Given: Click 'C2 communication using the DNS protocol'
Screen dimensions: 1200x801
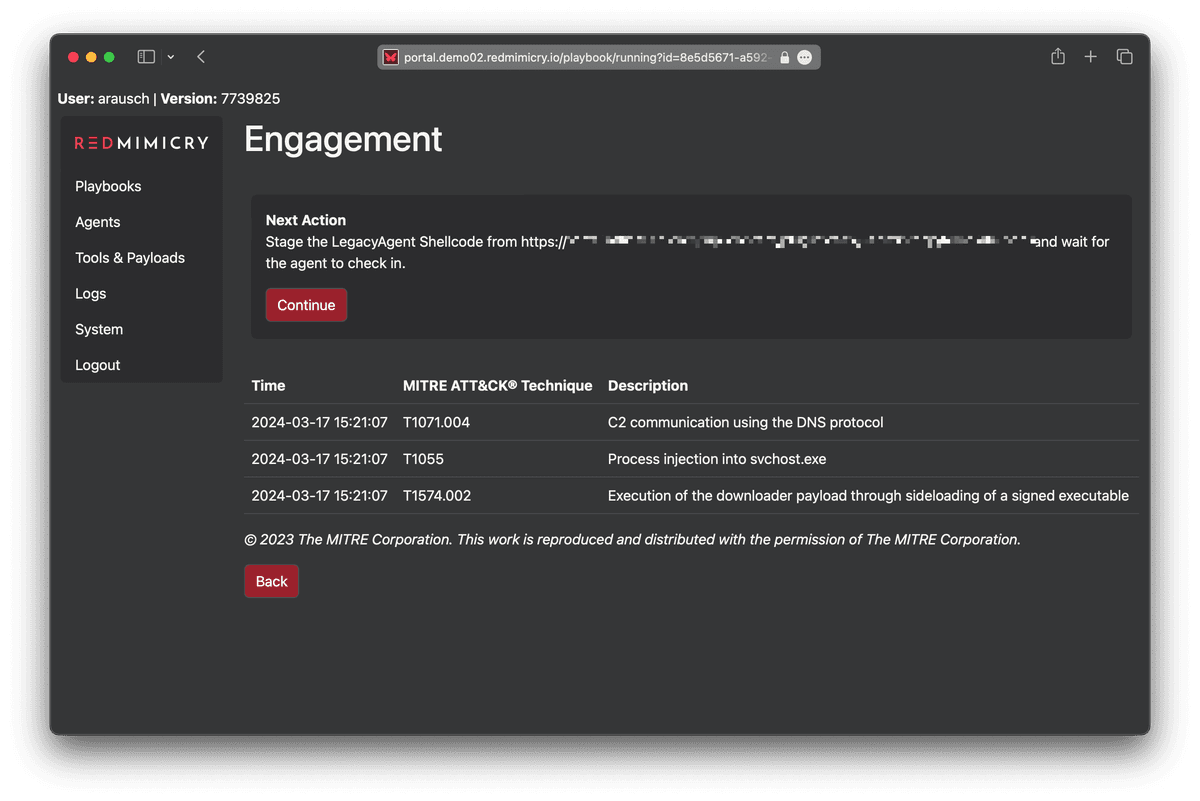Looking at the screenshot, I should point(746,423).
